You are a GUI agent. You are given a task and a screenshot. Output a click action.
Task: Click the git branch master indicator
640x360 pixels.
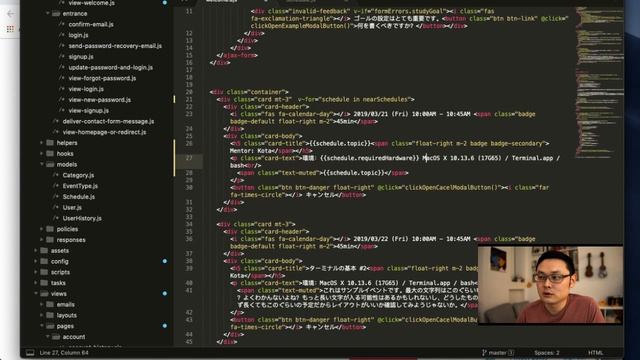pyautogui.click(x=498, y=353)
